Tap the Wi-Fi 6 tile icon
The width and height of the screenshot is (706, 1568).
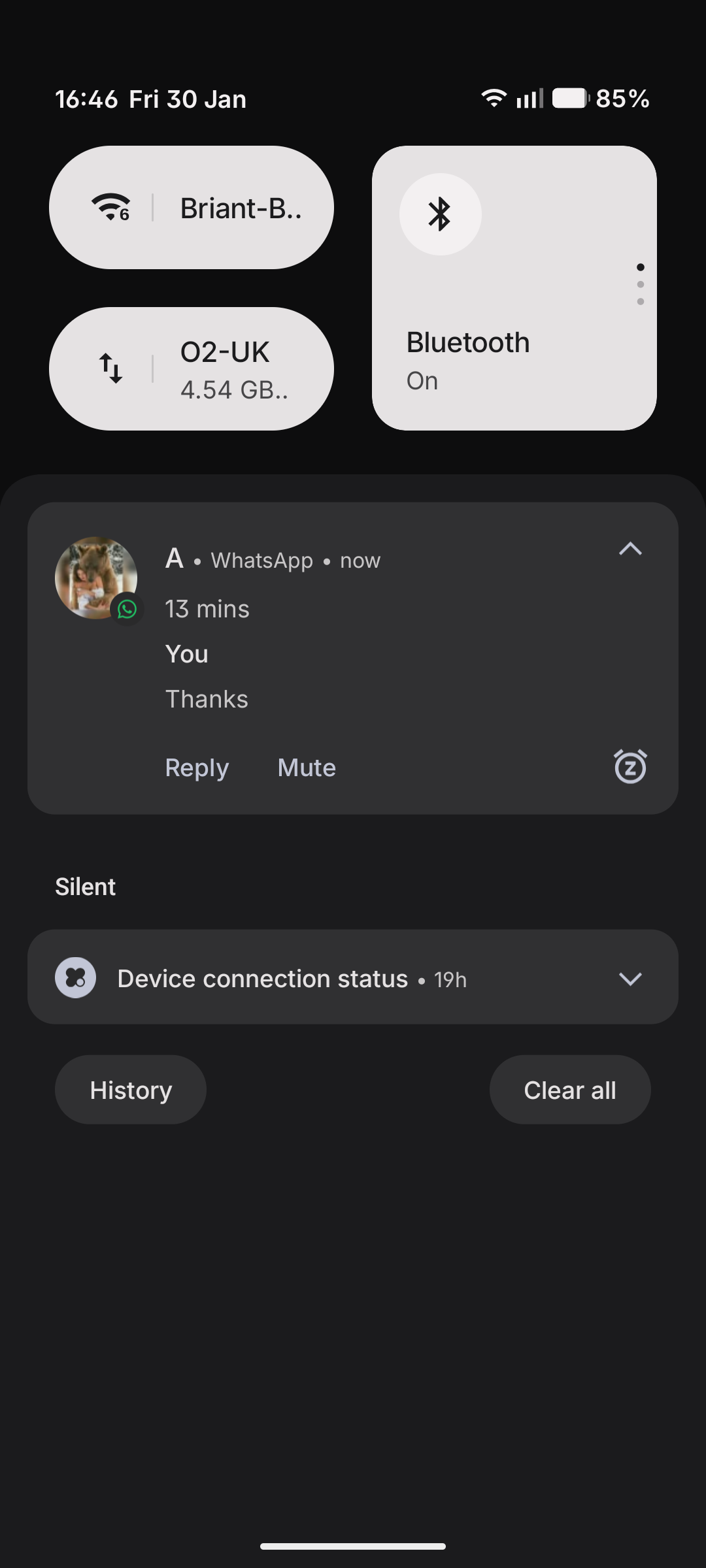[110, 208]
